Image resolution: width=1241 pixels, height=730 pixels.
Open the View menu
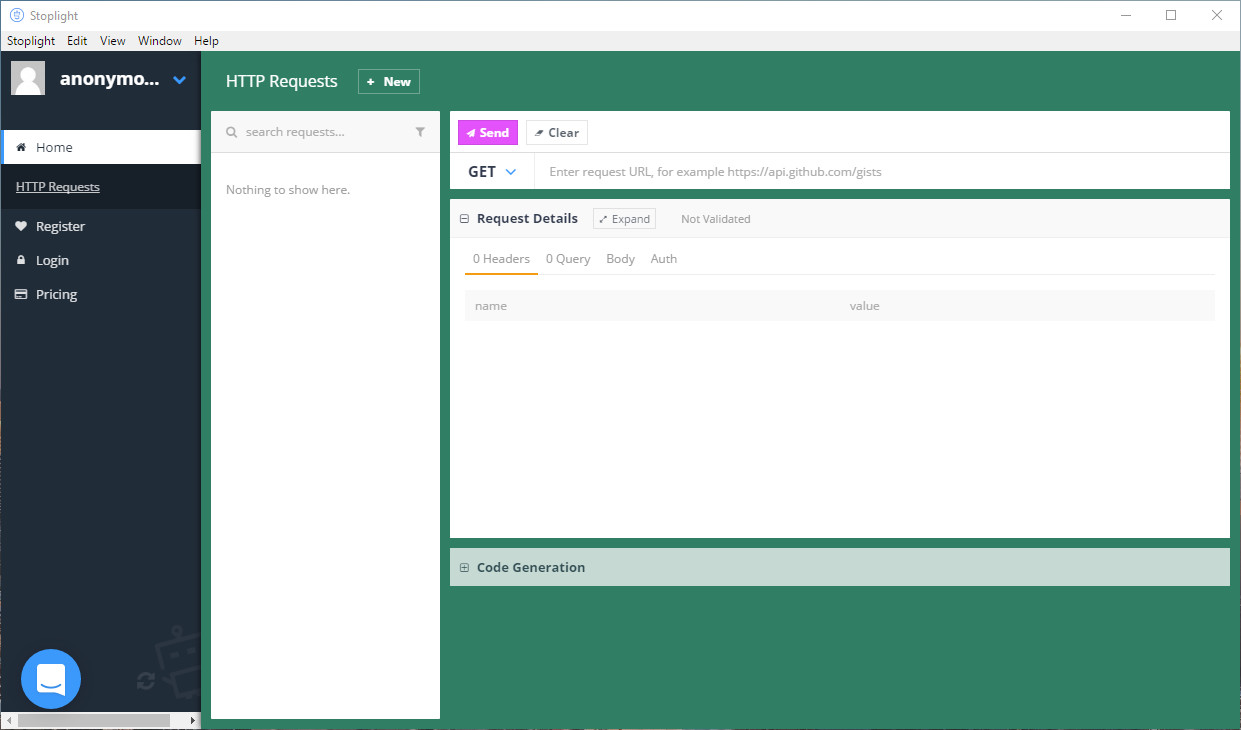[113, 41]
